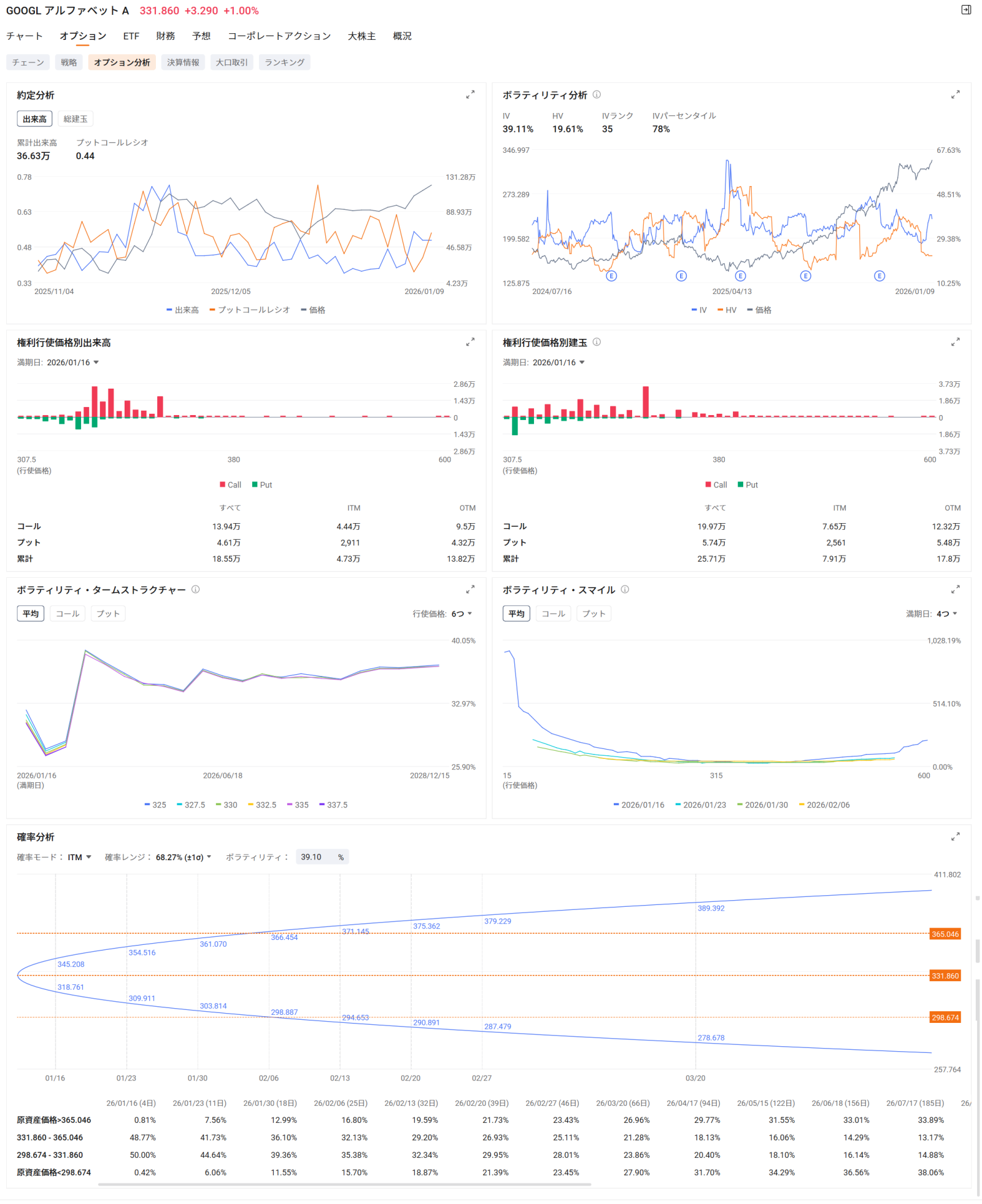Screen dimensions: 982x1204
Task: Select プット in volatility smile panel
Action: (593, 613)
